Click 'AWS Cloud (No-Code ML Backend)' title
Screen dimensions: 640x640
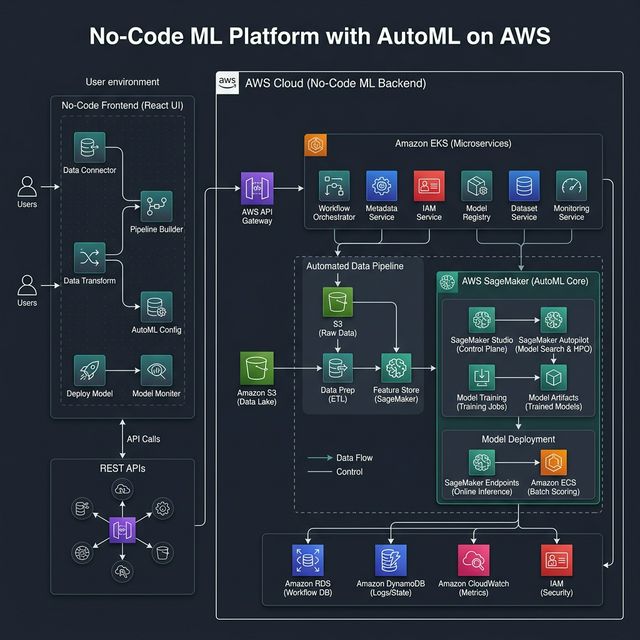click(x=336, y=83)
